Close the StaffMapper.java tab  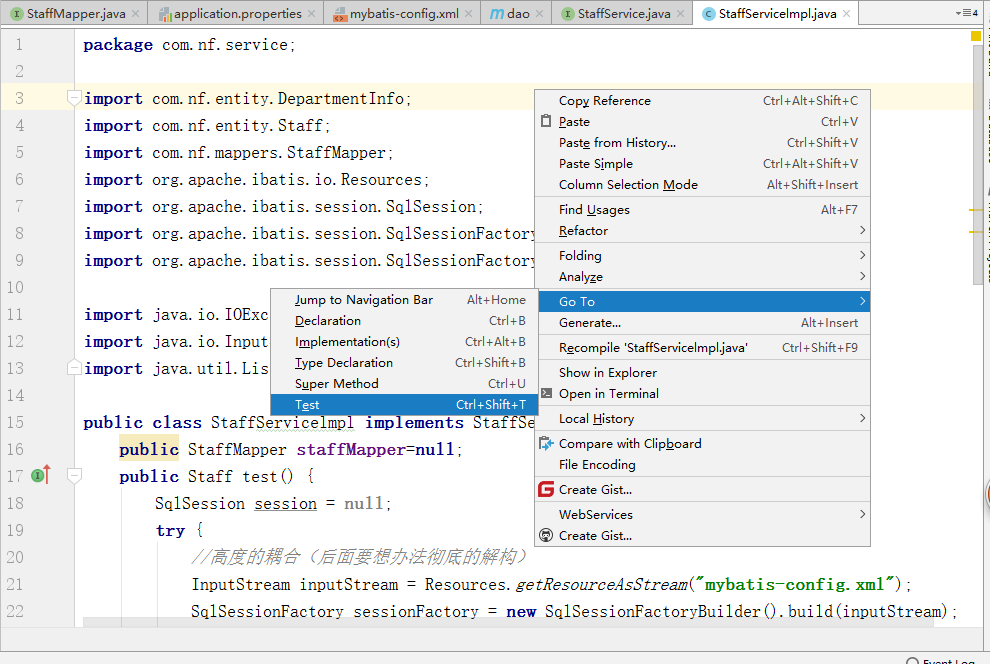tap(135, 13)
